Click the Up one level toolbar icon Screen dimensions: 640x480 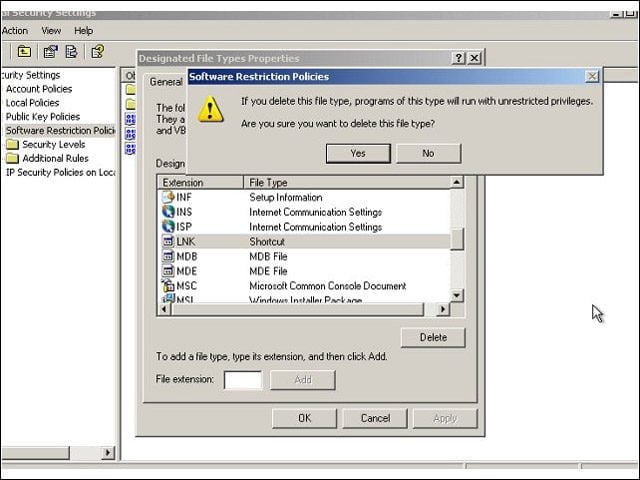click(x=24, y=52)
